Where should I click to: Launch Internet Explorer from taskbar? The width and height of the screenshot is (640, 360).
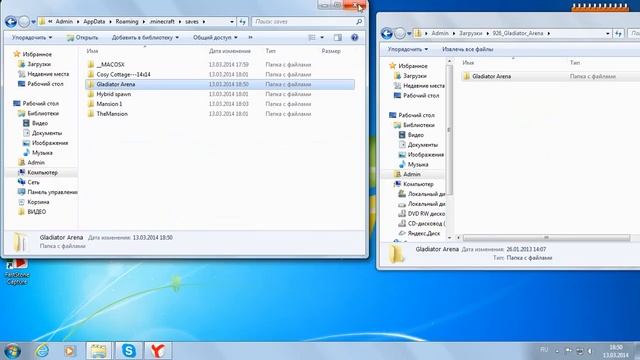pyautogui.click(x=42, y=351)
